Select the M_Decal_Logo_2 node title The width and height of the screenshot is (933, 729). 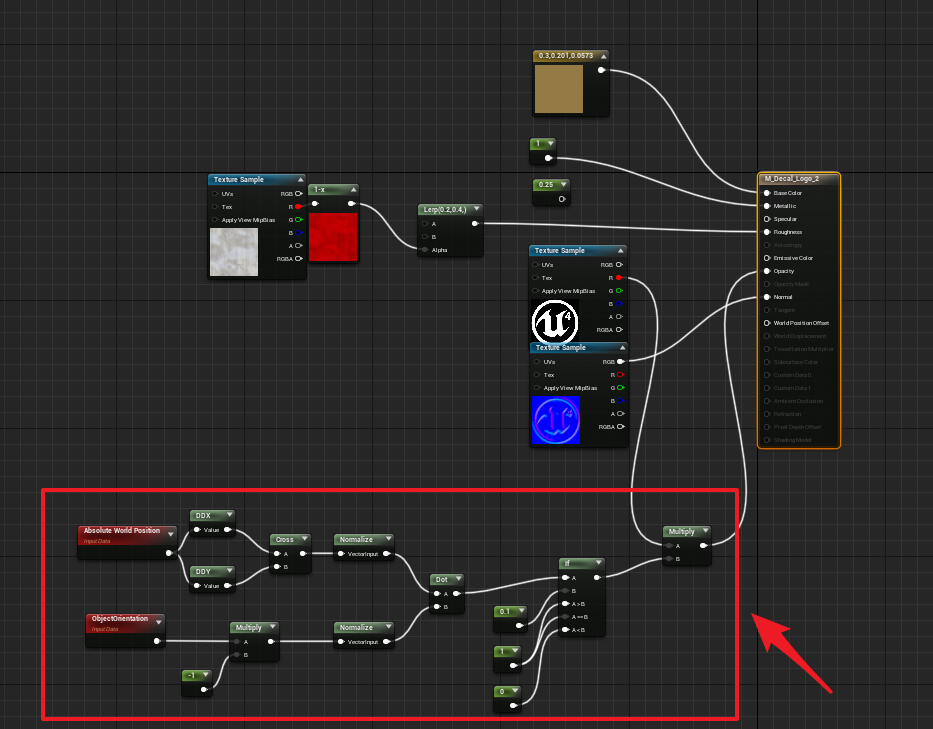791,179
